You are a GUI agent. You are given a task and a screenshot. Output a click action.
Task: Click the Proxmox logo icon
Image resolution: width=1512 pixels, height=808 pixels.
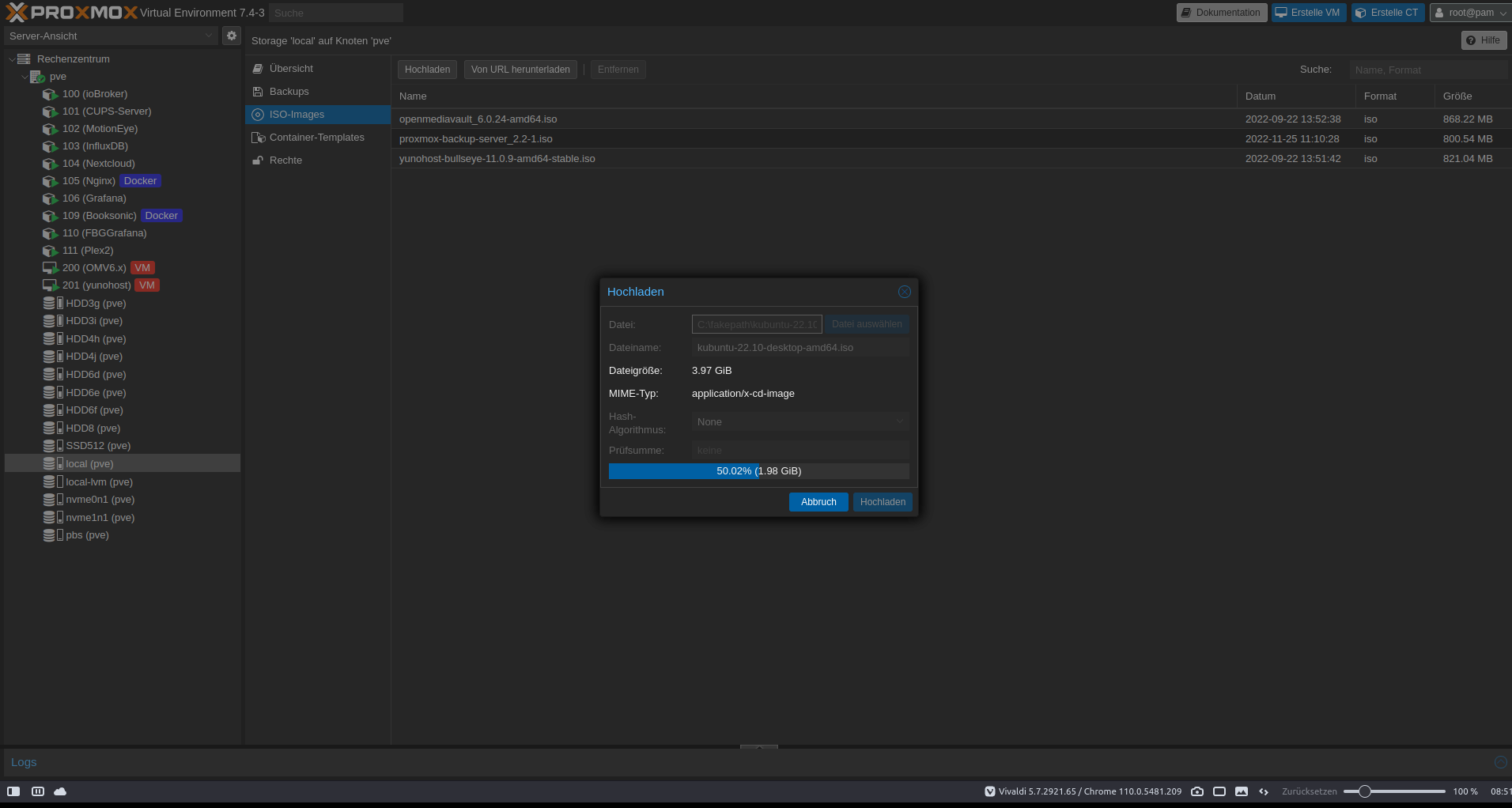(17, 13)
